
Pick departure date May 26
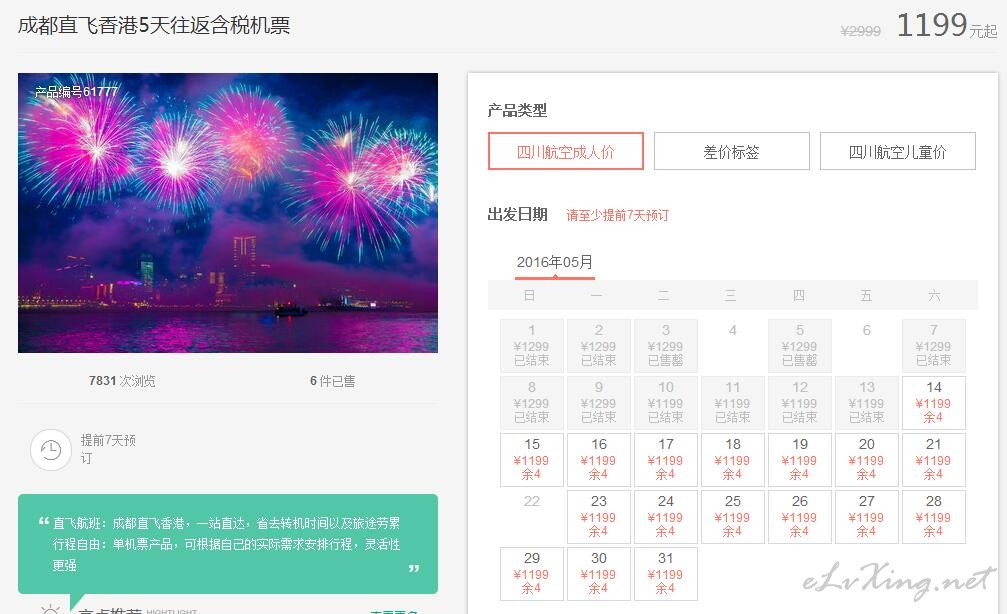800,517
